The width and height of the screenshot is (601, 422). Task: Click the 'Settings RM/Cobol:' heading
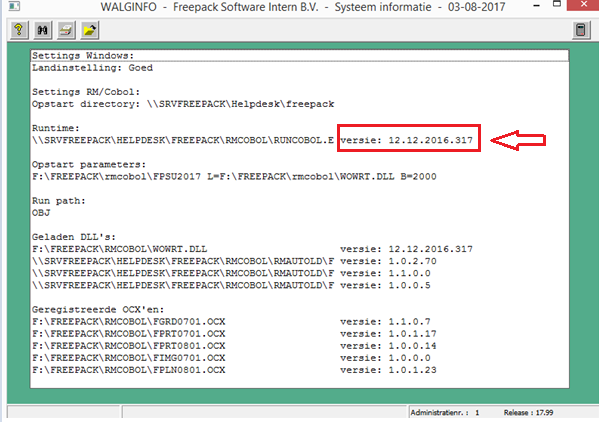[x=86, y=92]
